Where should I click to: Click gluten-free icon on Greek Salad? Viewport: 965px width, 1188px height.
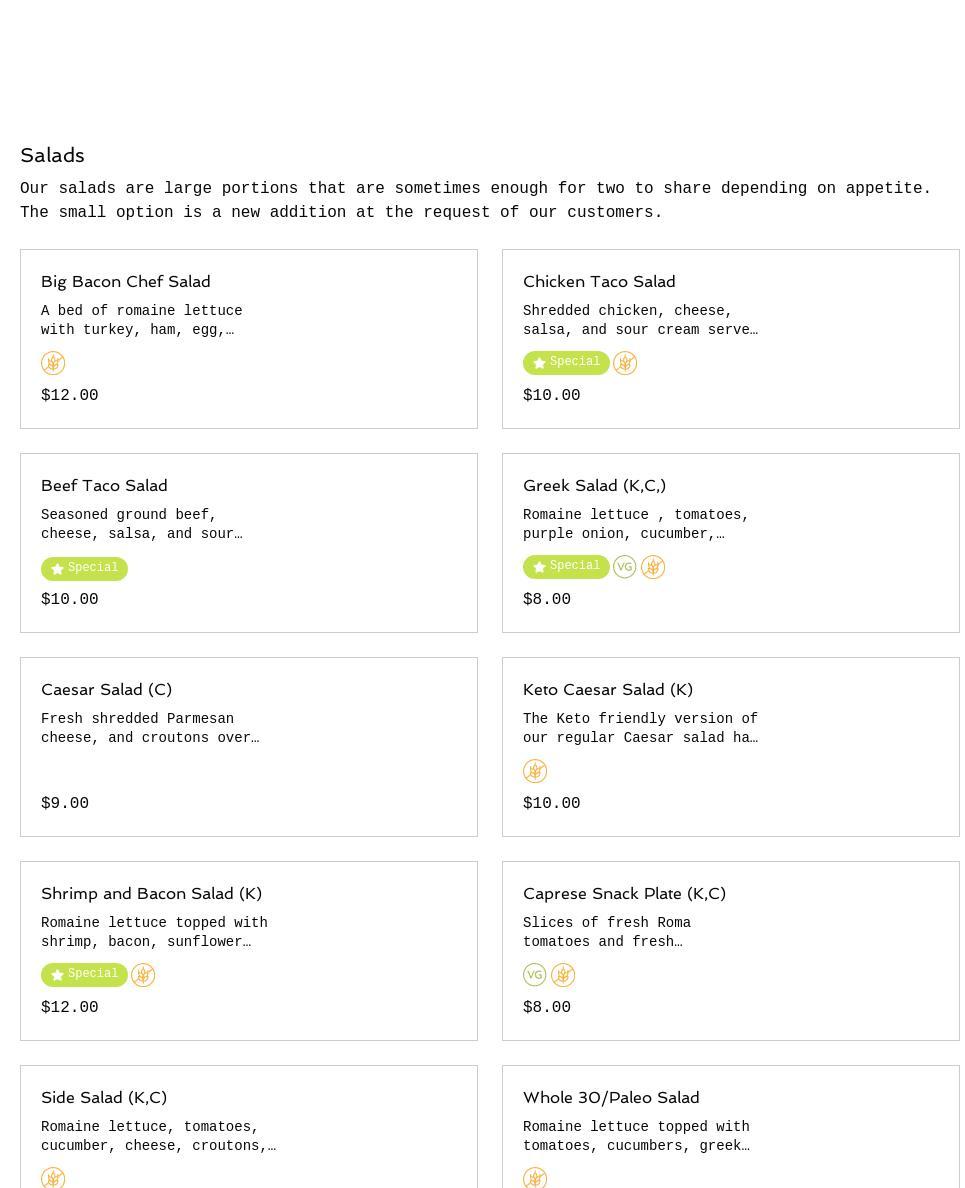tap(653, 567)
